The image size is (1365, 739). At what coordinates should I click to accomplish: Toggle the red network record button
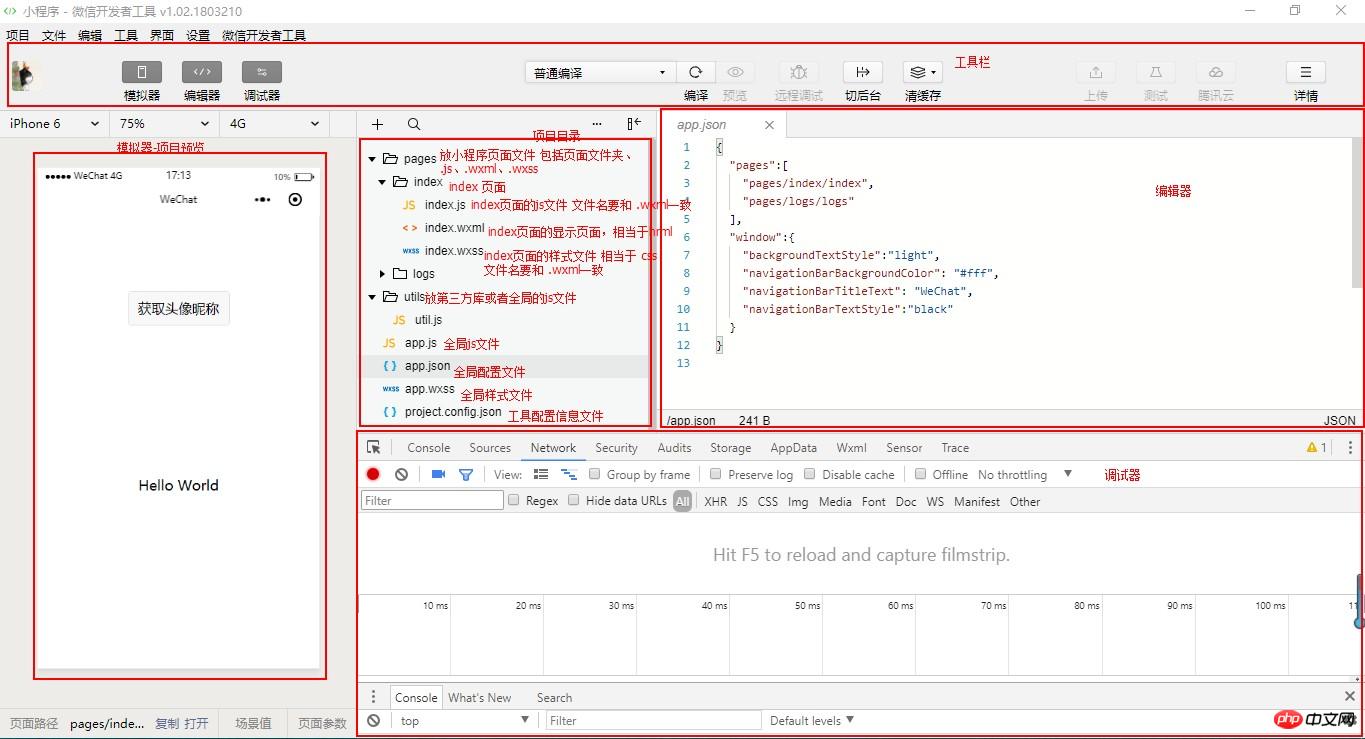point(373,475)
